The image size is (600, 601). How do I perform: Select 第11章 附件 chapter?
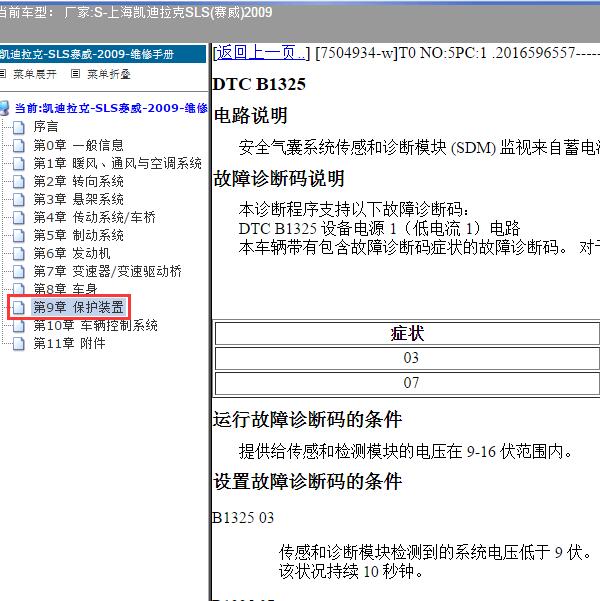click(69, 343)
